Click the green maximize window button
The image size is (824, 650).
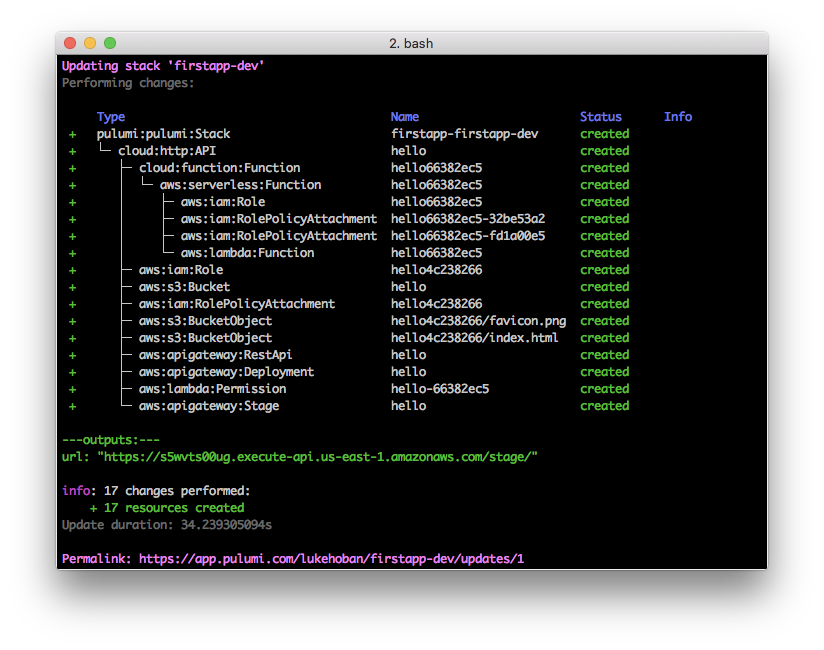tap(110, 43)
